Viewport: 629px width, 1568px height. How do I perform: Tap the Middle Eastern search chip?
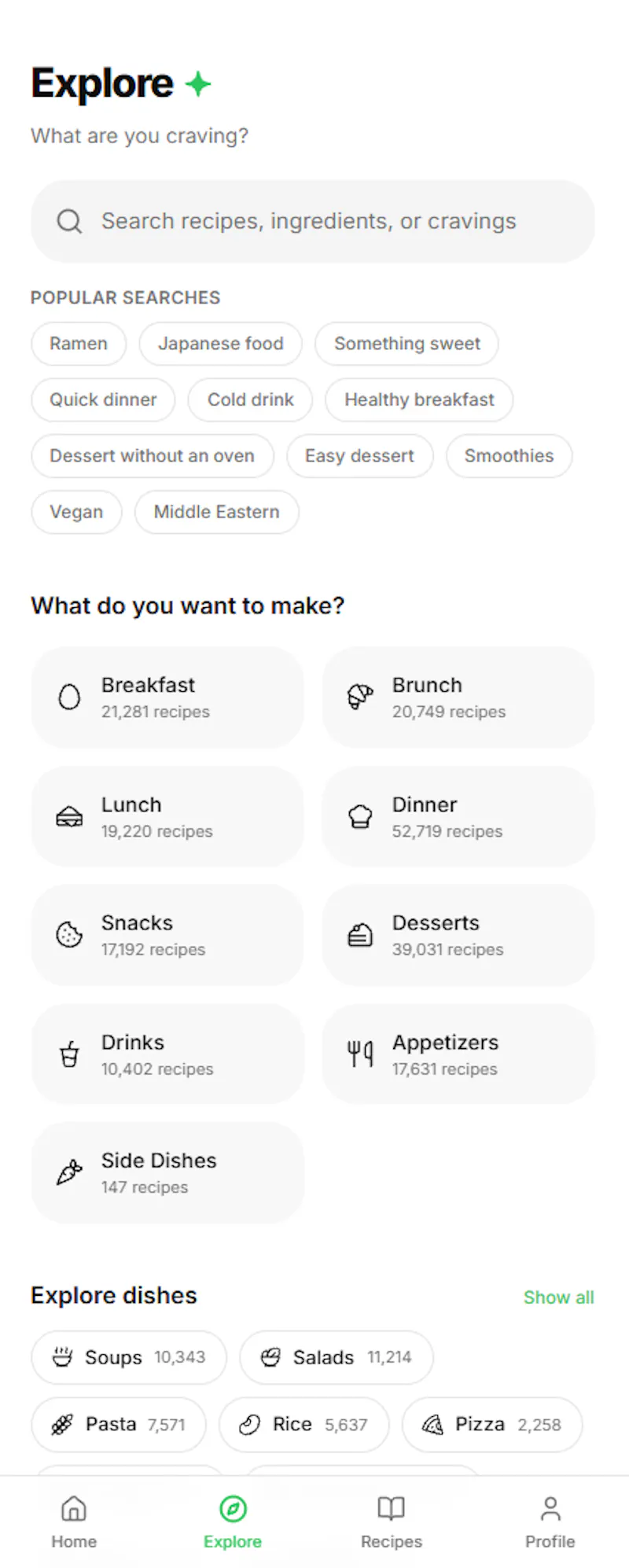pos(217,512)
